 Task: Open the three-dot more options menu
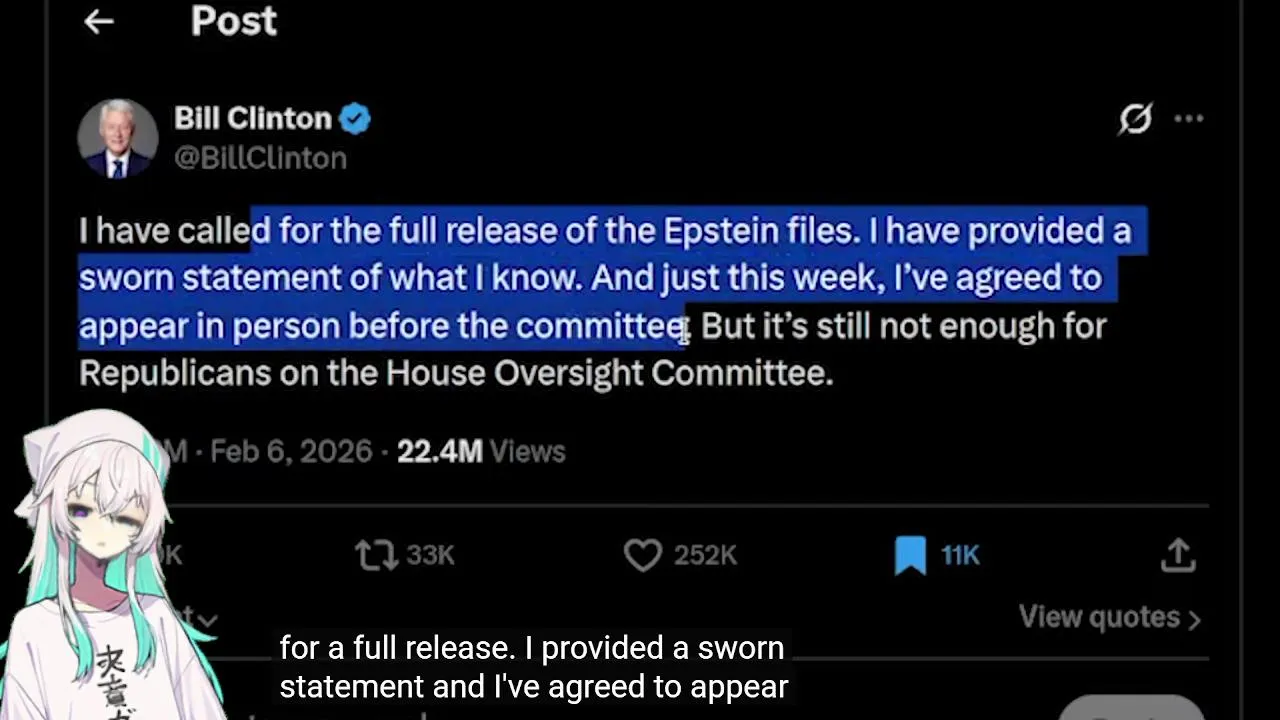[x=1188, y=119]
